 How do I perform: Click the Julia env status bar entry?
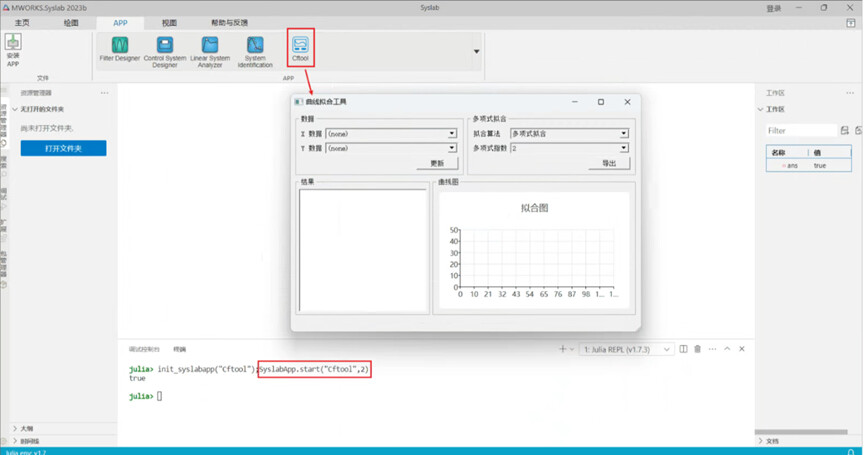(26, 452)
